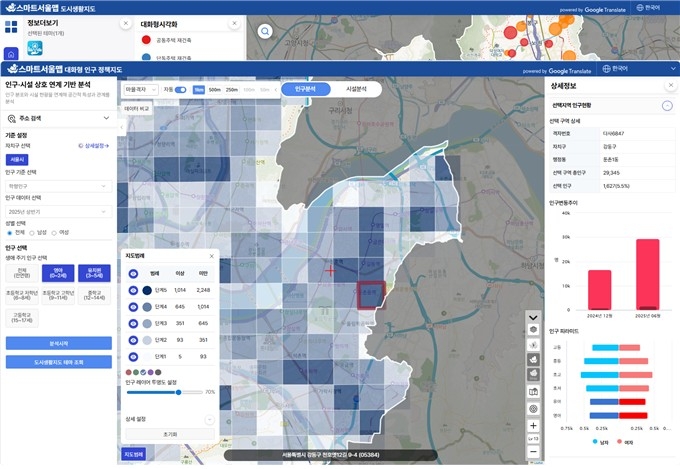680x469 pixels.
Task: Click the zoom in plus map button
Action: click(x=533, y=425)
